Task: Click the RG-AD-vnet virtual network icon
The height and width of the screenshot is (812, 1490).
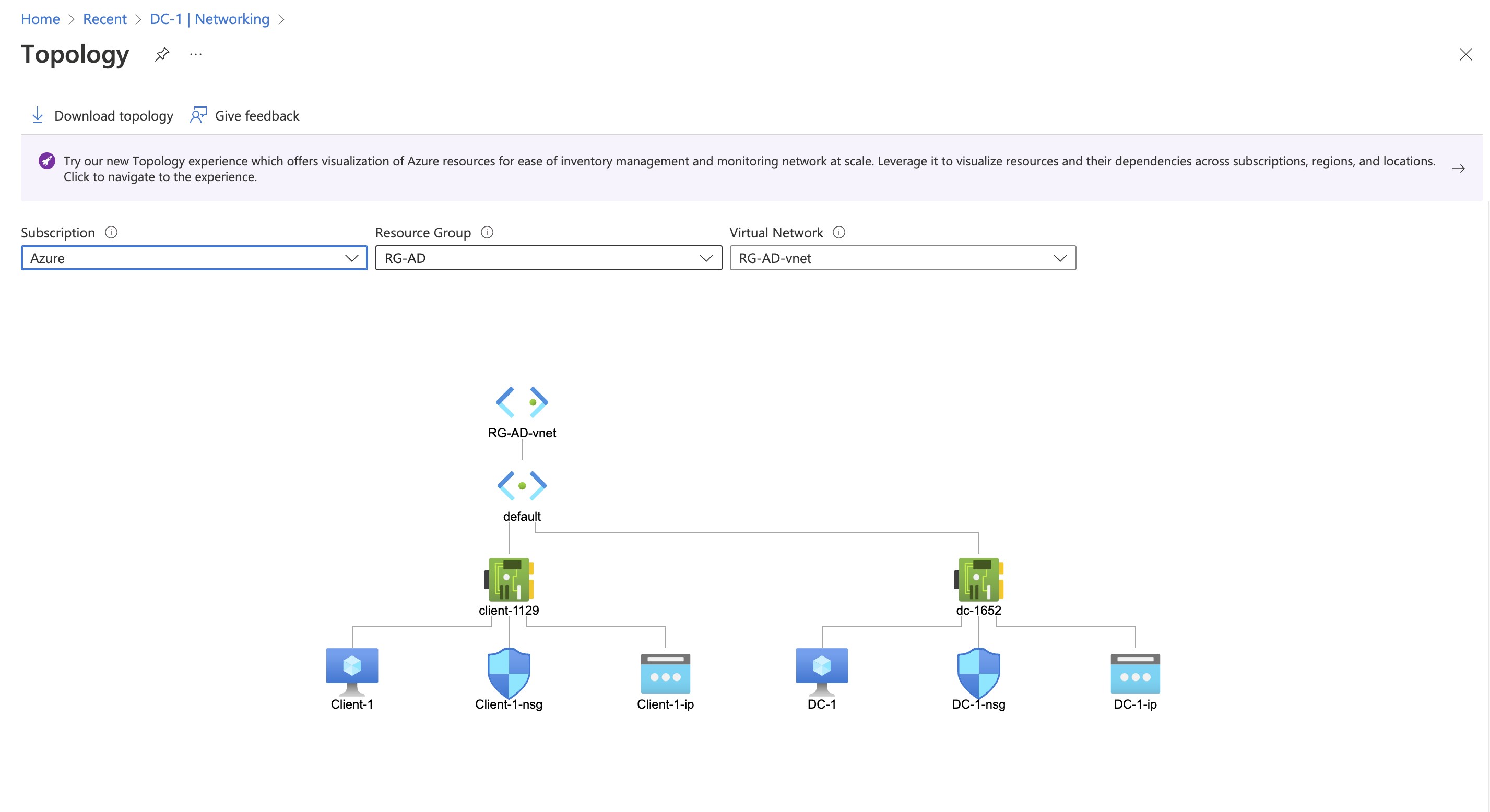Action: [521, 402]
